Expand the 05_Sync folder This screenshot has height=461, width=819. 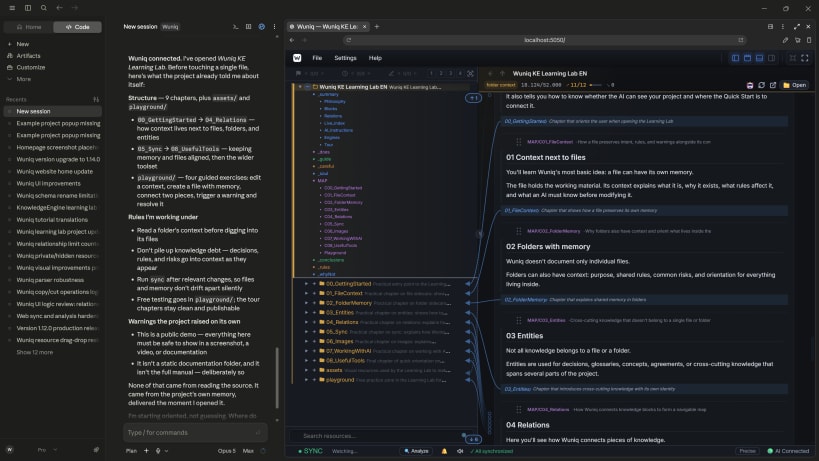click(x=307, y=332)
